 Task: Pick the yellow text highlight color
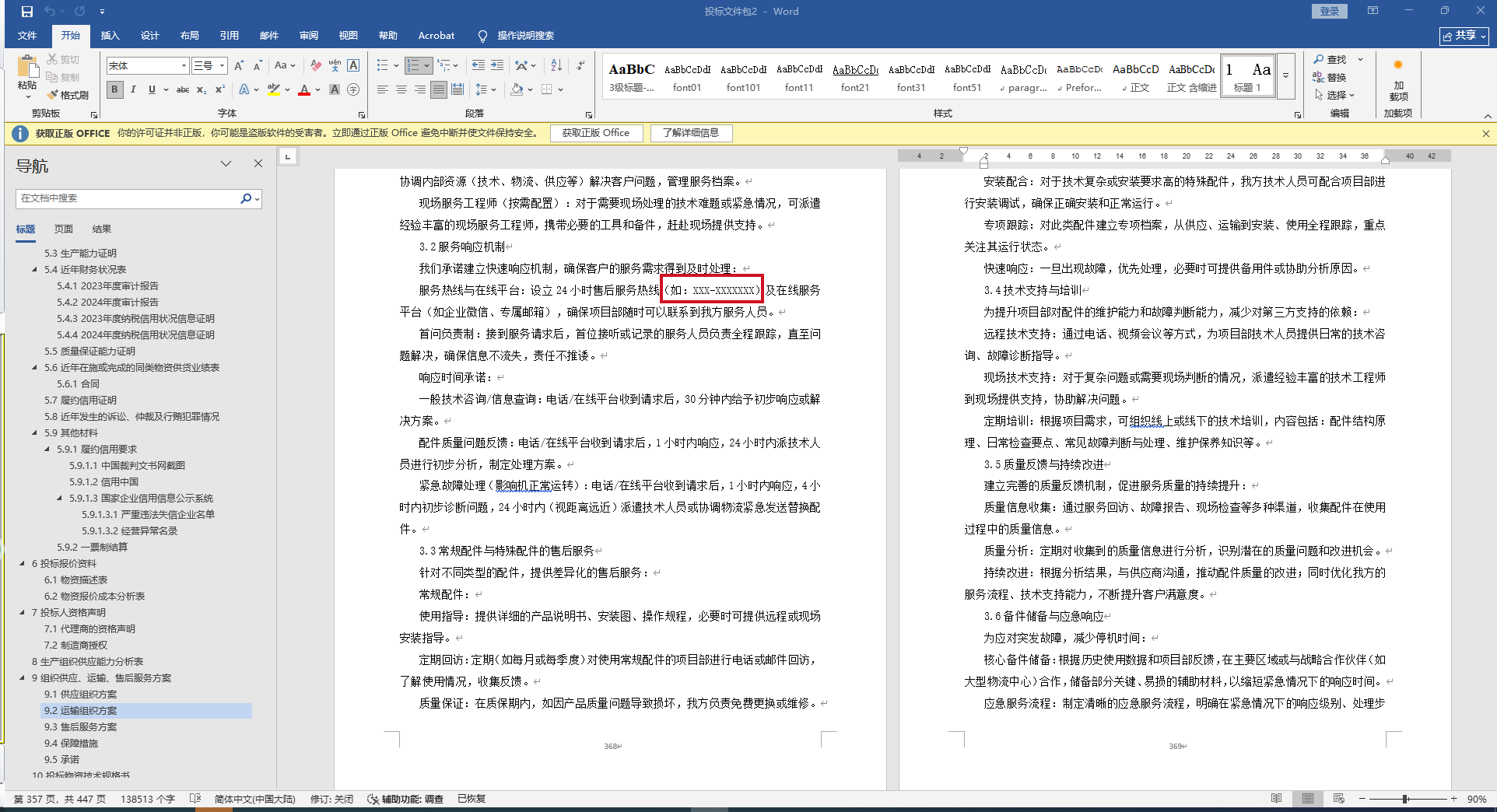coord(274,89)
